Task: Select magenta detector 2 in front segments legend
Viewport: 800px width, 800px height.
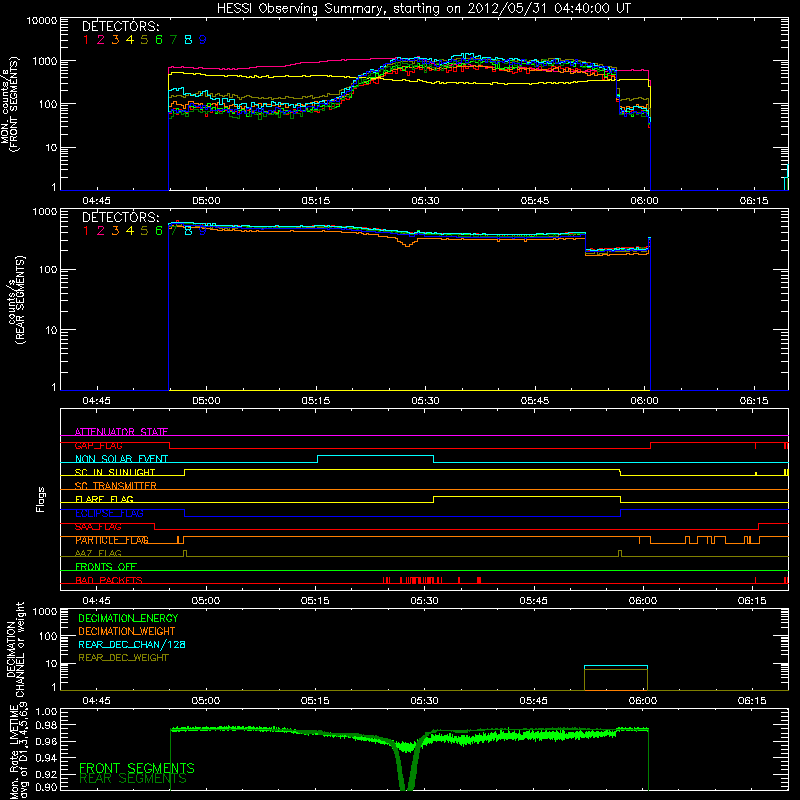Action: (101, 40)
